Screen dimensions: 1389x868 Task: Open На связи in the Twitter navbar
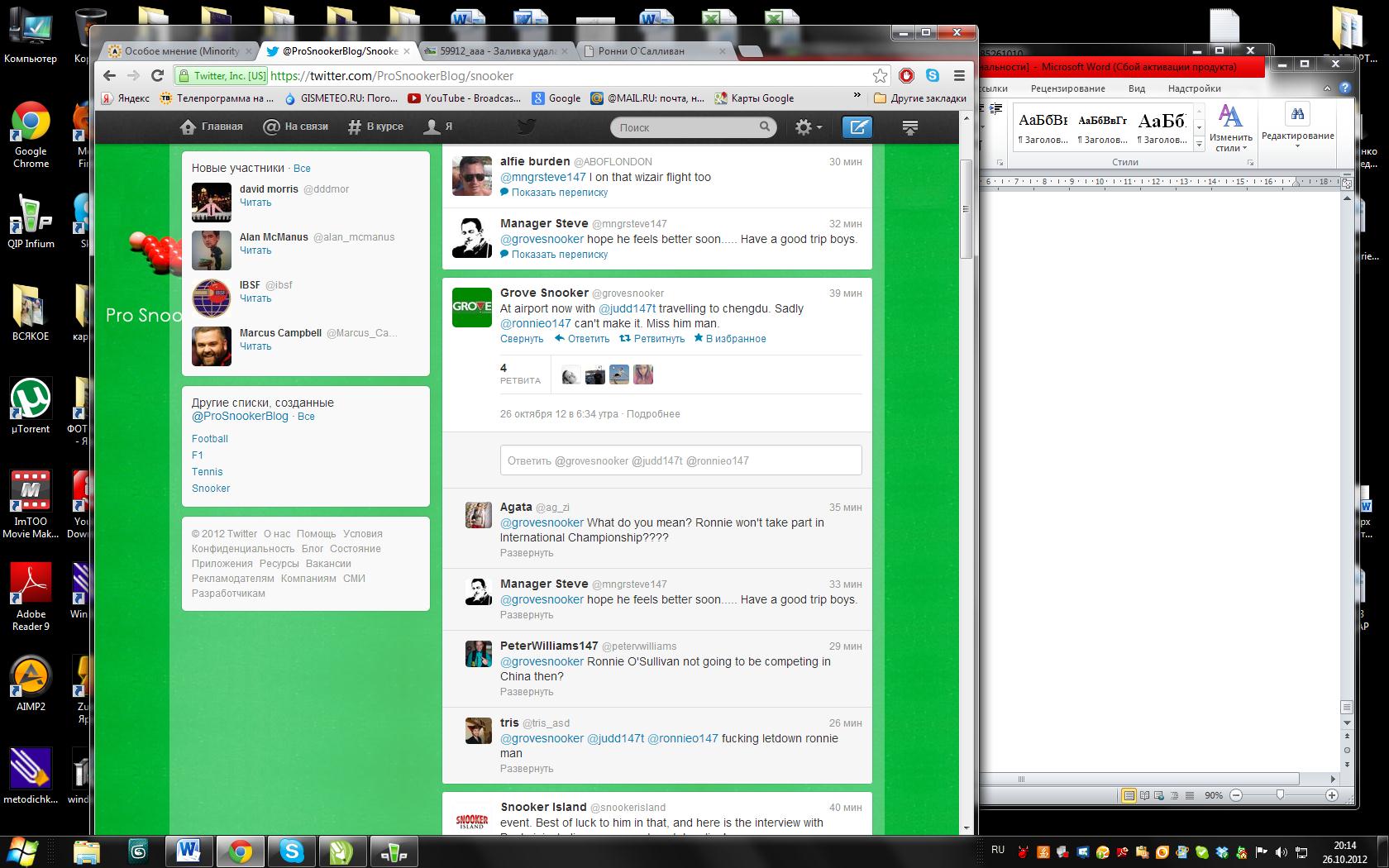pyautogui.click(x=295, y=126)
